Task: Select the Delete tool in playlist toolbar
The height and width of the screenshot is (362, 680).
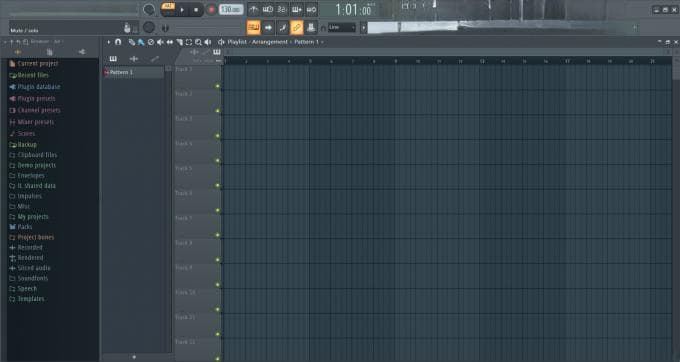Action: point(150,42)
